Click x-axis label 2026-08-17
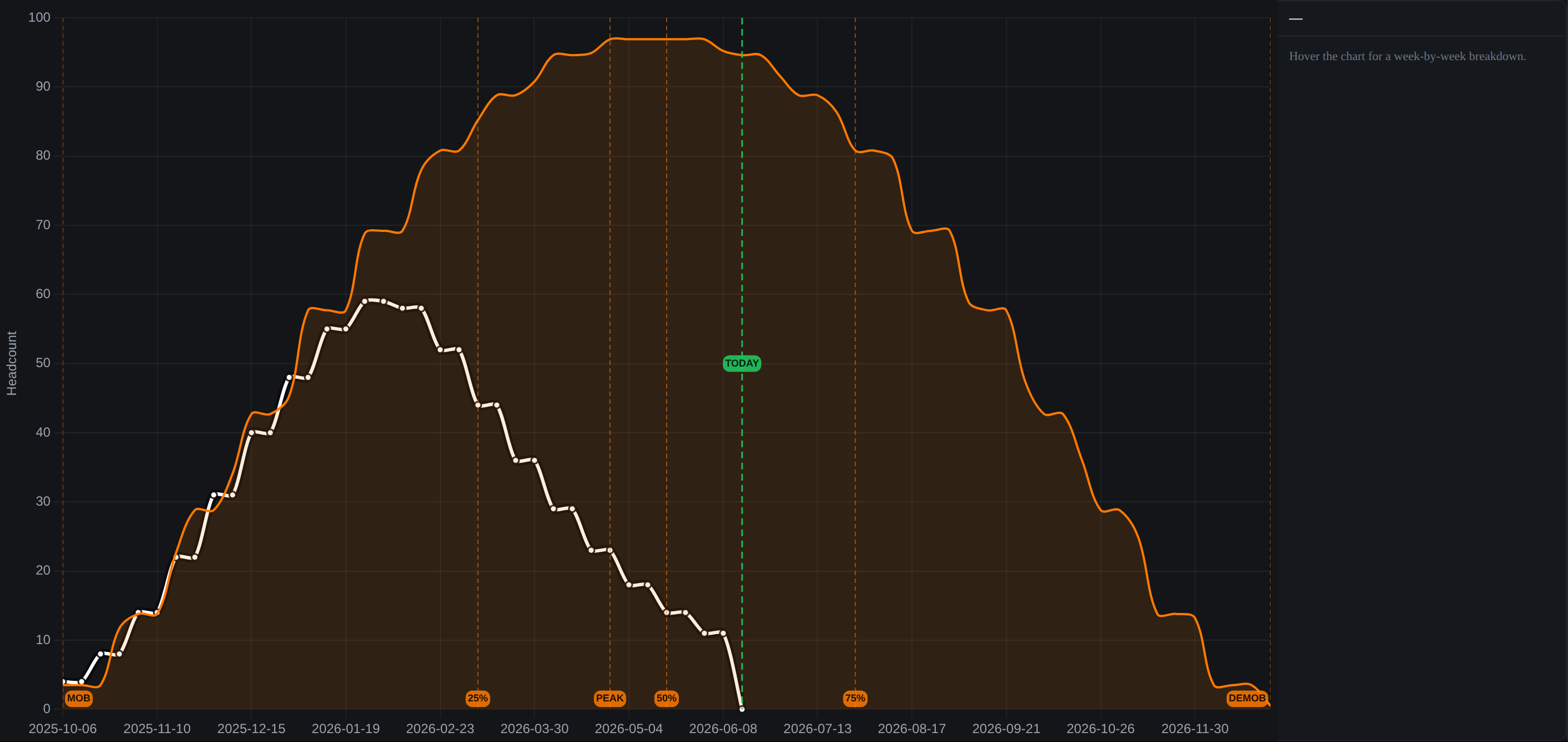The image size is (1568, 742). (912, 729)
